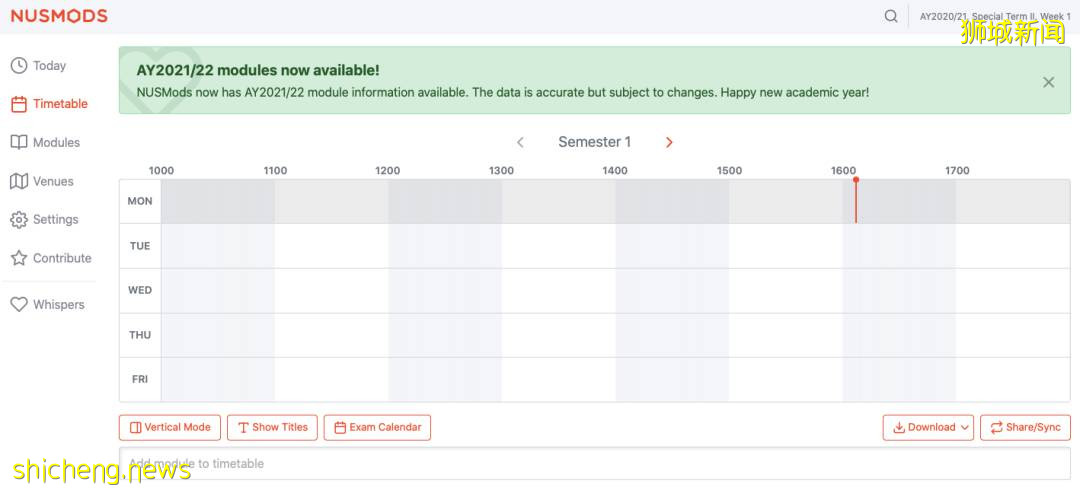This screenshot has width=1080, height=490.
Task: Click the Add module to timetable field
Action: click(594, 464)
